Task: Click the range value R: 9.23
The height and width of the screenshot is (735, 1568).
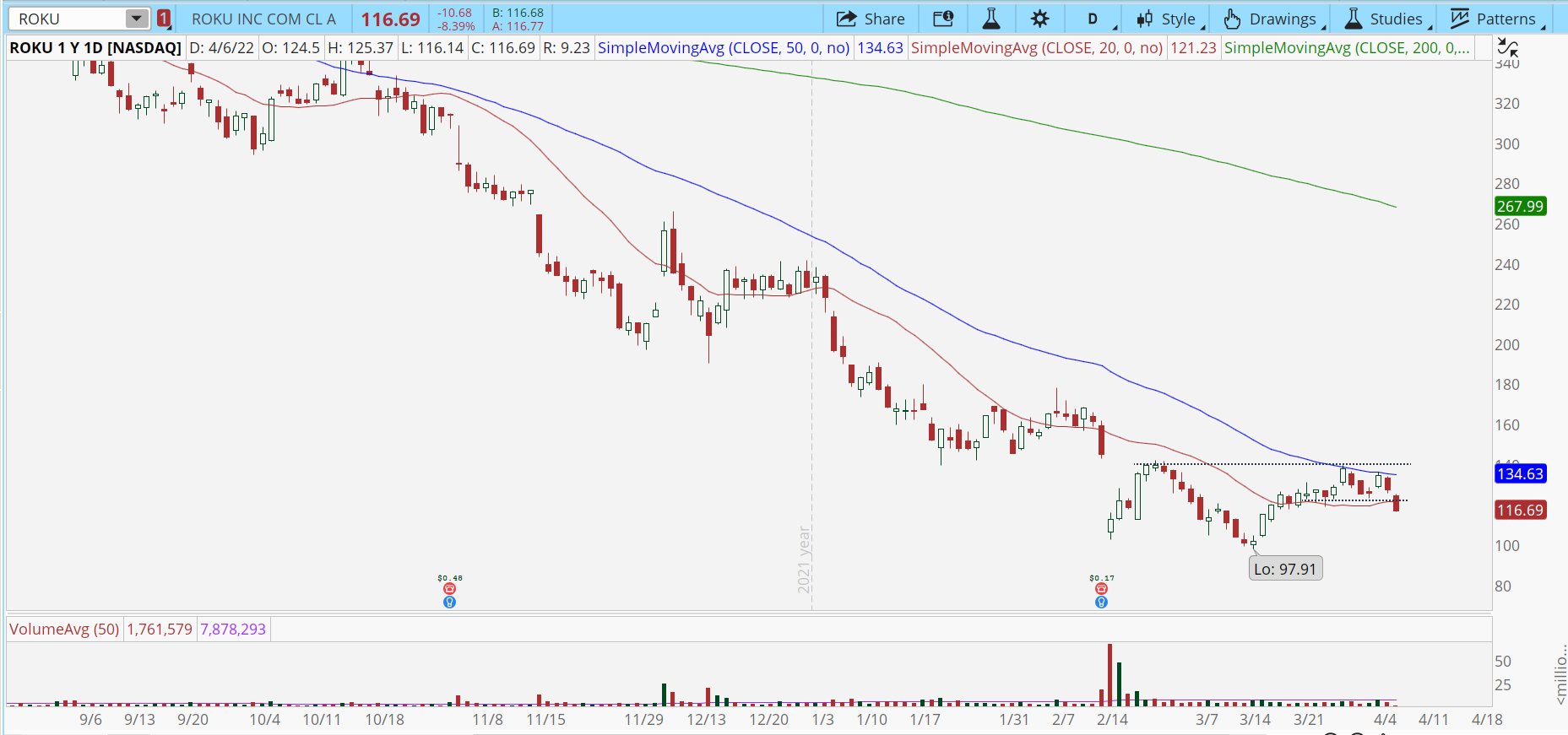Action: click(x=566, y=48)
